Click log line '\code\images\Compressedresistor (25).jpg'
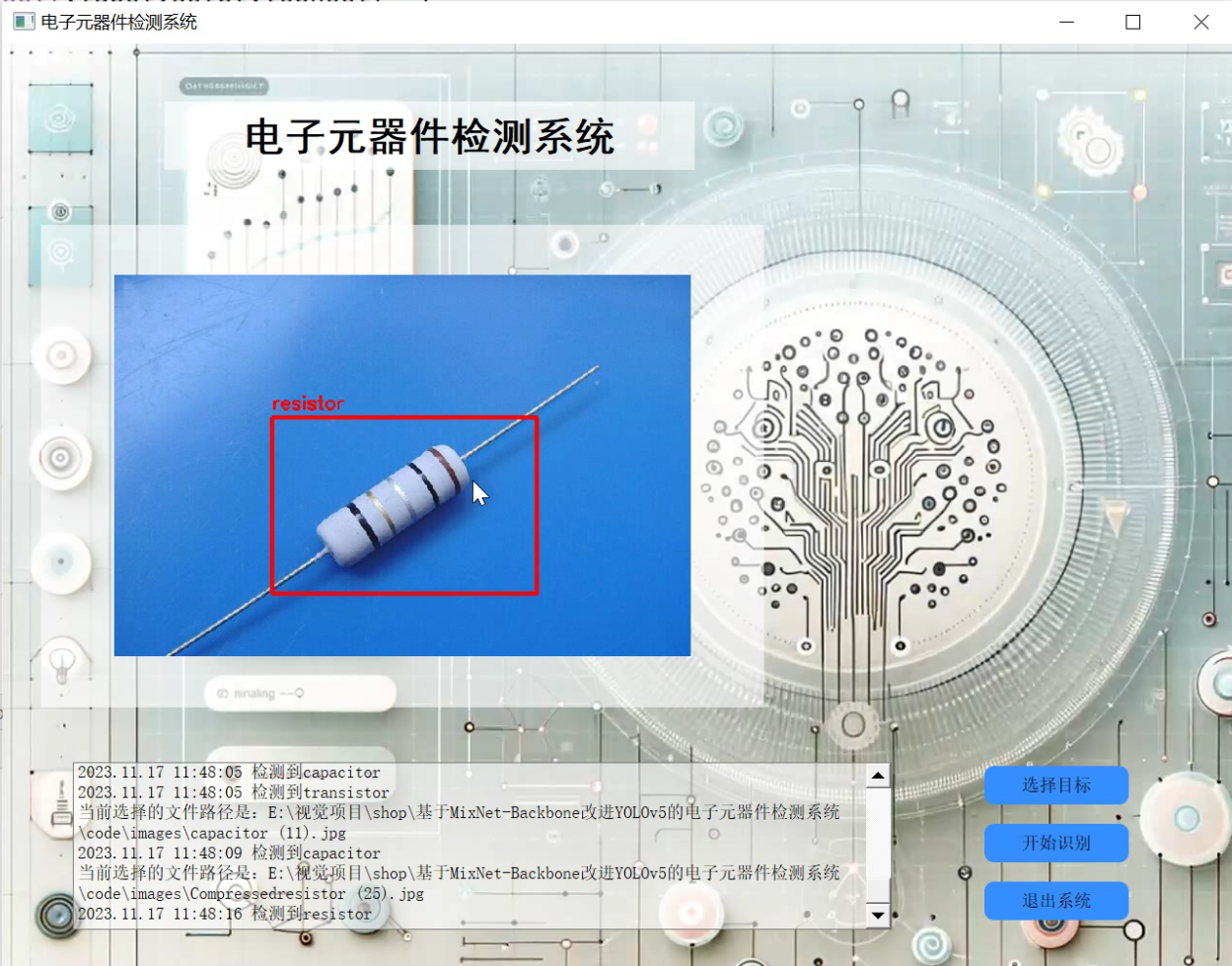Image resolution: width=1232 pixels, height=966 pixels. [251, 894]
